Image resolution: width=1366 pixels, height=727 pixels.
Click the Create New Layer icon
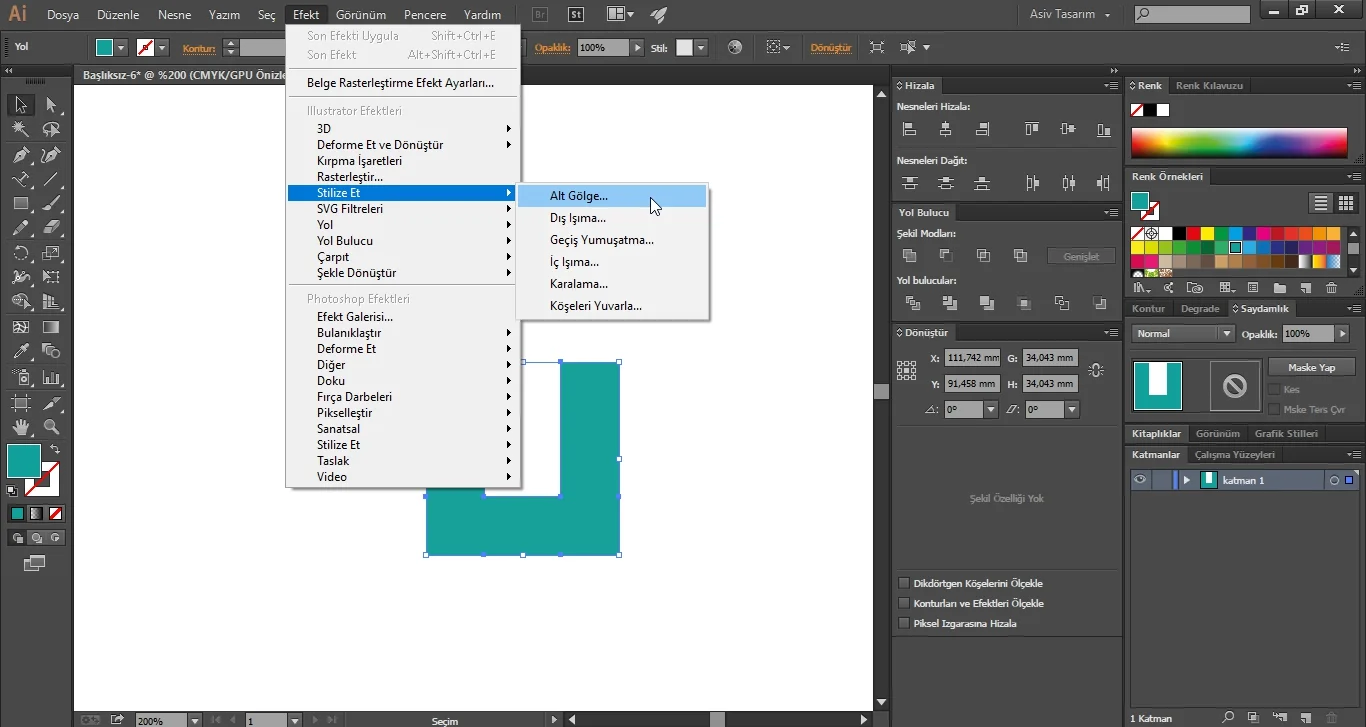click(1304, 717)
